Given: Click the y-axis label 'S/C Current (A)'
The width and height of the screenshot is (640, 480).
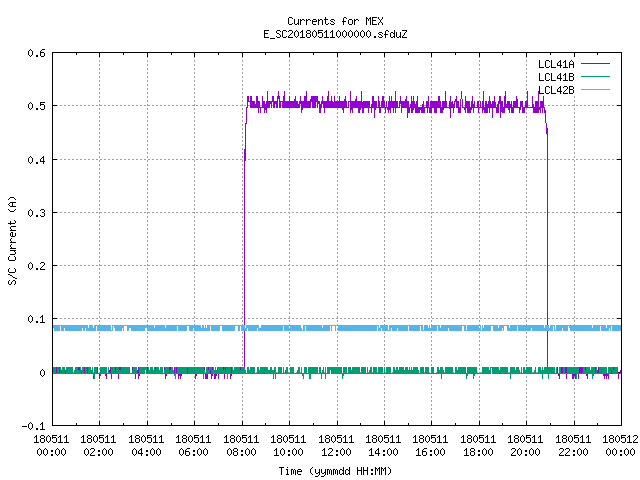Looking at the screenshot, I should point(13,240).
